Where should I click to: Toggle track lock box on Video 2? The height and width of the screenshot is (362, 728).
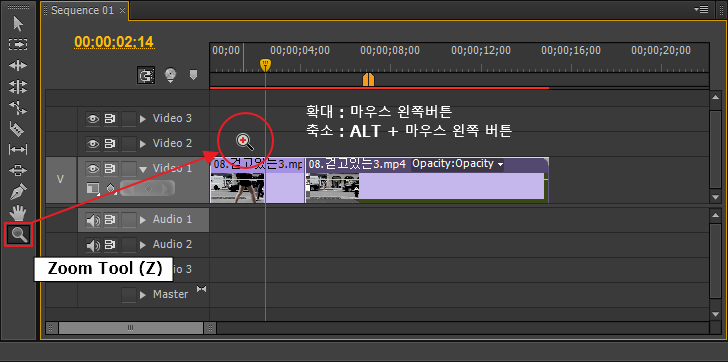point(129,144)
